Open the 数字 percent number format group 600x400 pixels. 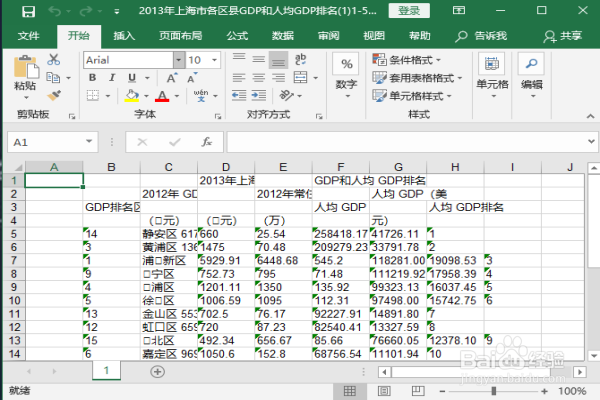click(346, 75)
